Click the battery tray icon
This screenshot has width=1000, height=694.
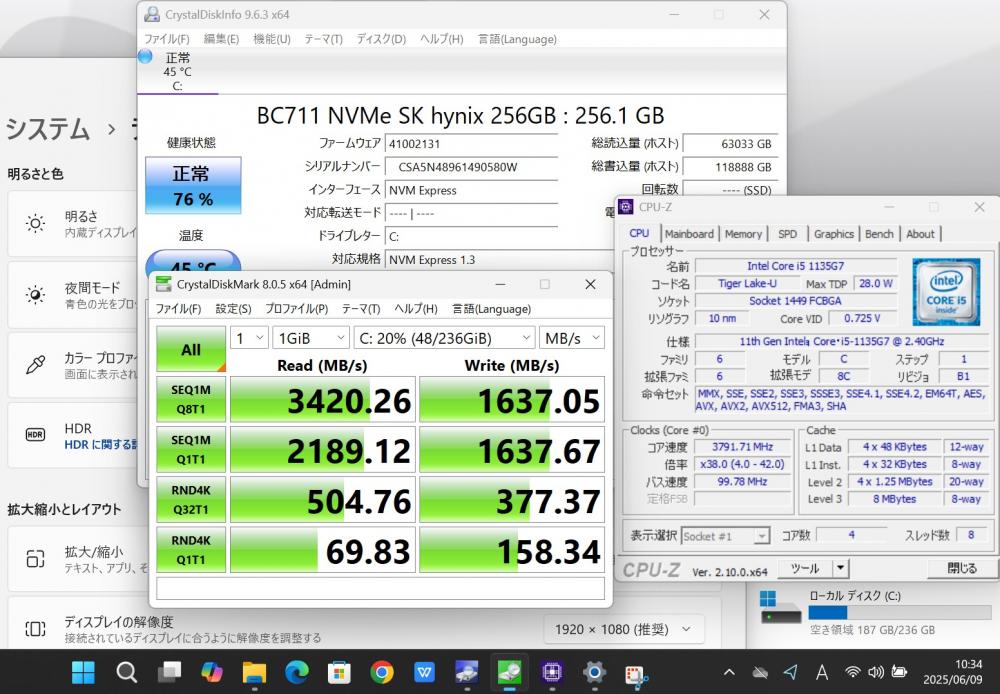coord(899,672)
